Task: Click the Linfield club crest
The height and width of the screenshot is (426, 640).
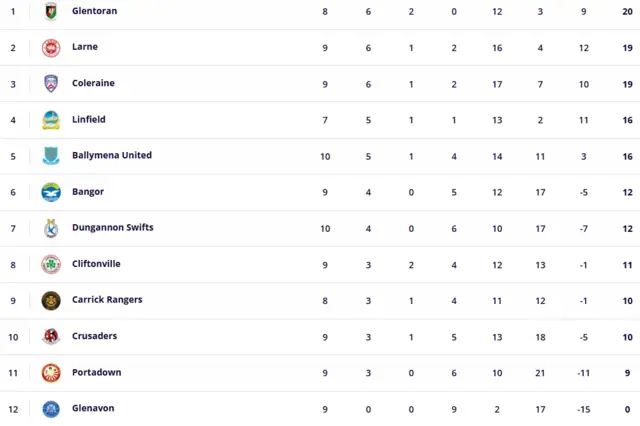Action: [x=51, y=120]
